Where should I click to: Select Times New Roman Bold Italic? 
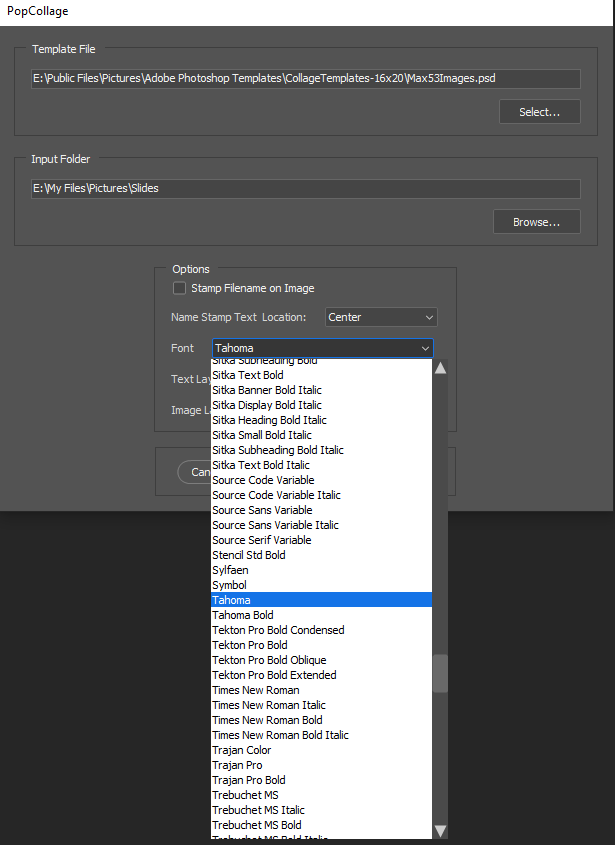pyautogui.click(x=280, y=734)
